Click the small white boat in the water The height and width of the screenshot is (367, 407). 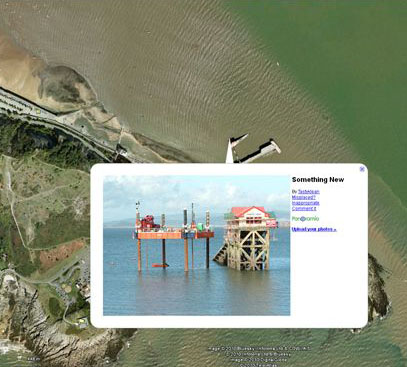[x=278, y=63]
